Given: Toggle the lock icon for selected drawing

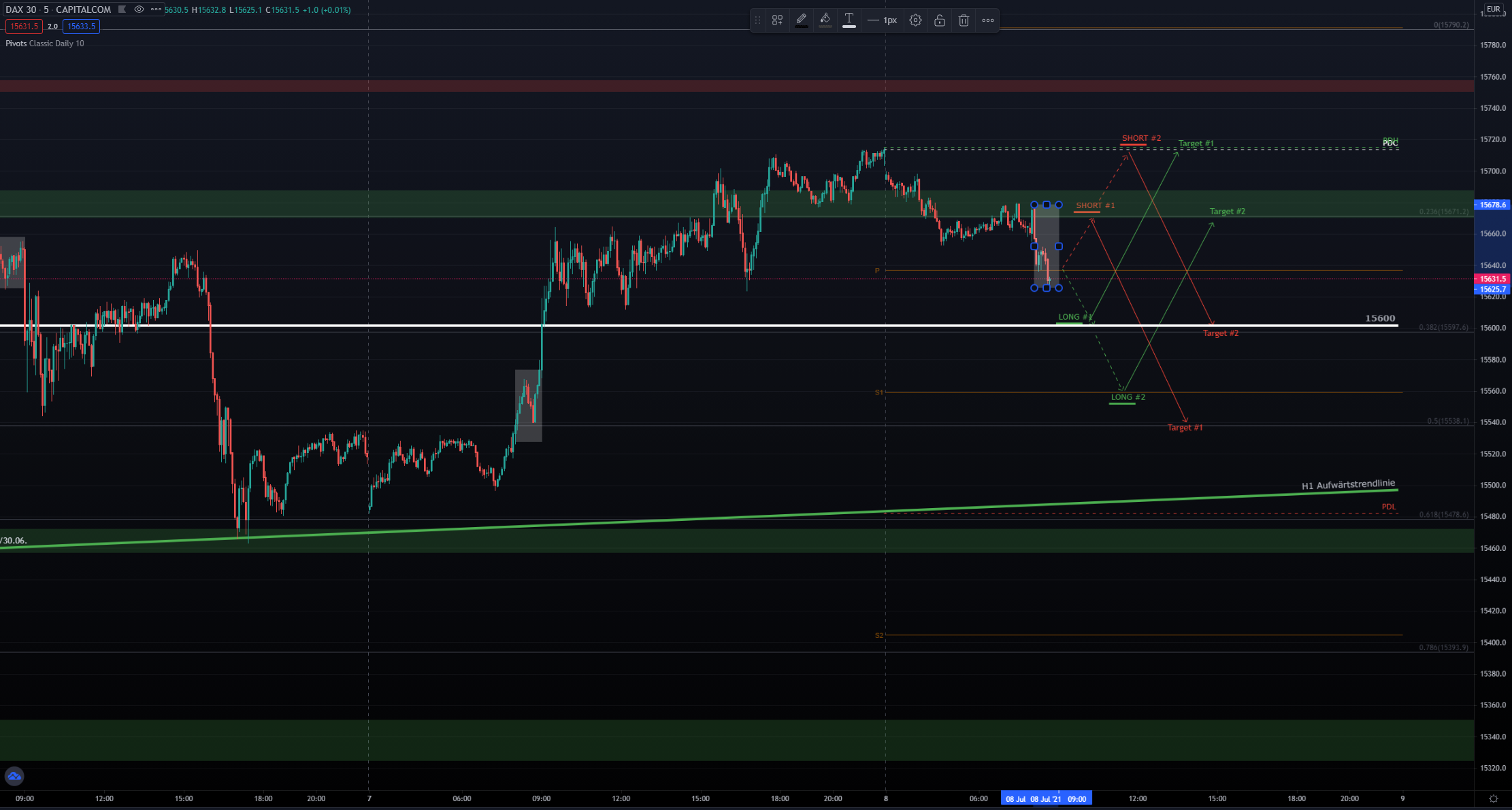Looking at the screenshot, I should point(939,20).
